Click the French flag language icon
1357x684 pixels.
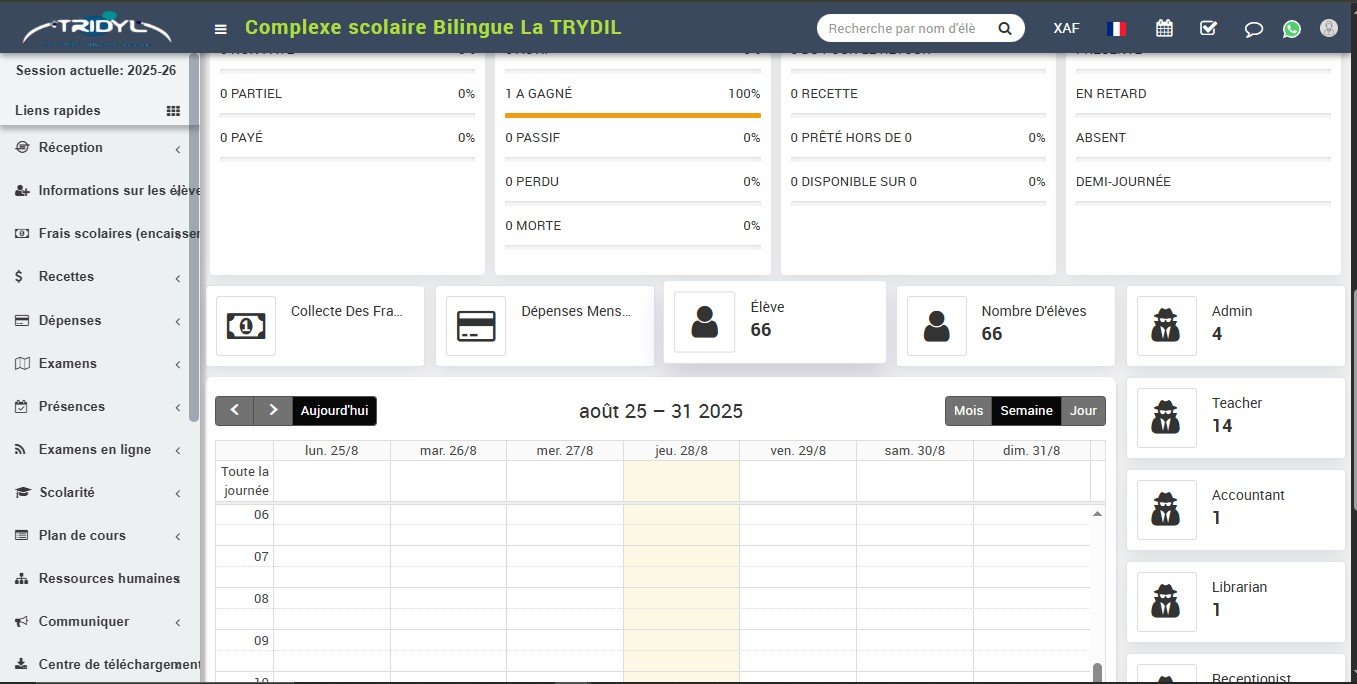[1116, 28]
